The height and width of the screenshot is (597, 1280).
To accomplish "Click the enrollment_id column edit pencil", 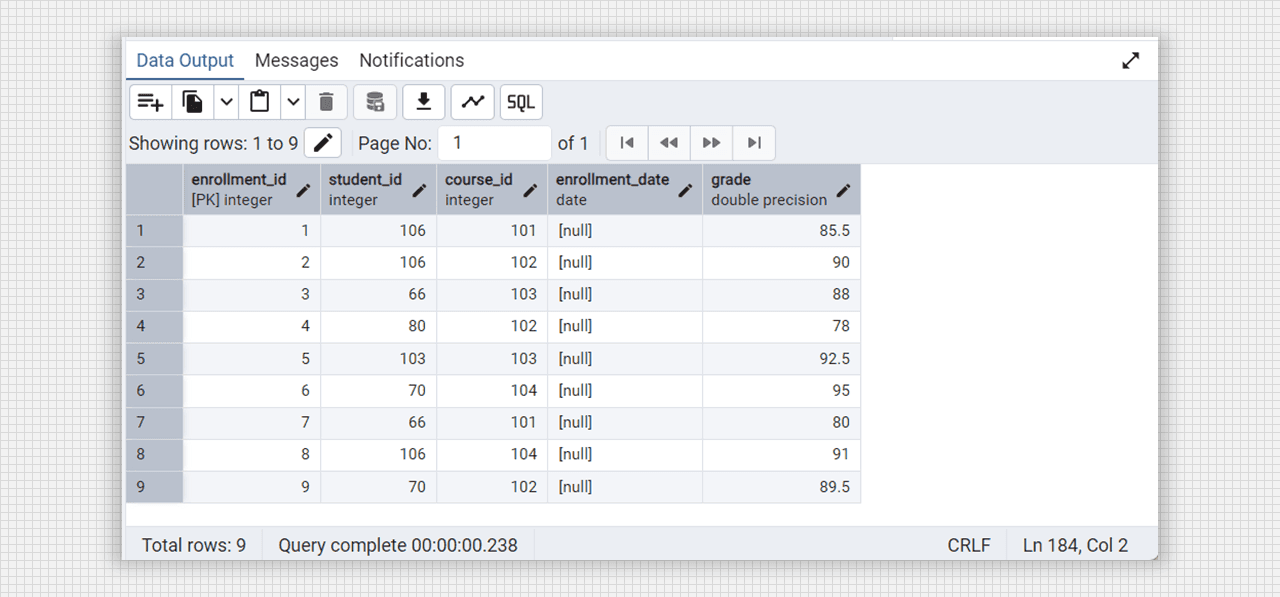I will [x=304, y=190].
